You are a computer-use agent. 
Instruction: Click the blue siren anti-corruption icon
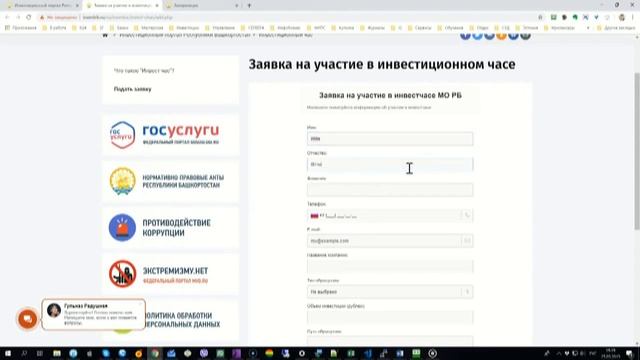click(122, 228)
